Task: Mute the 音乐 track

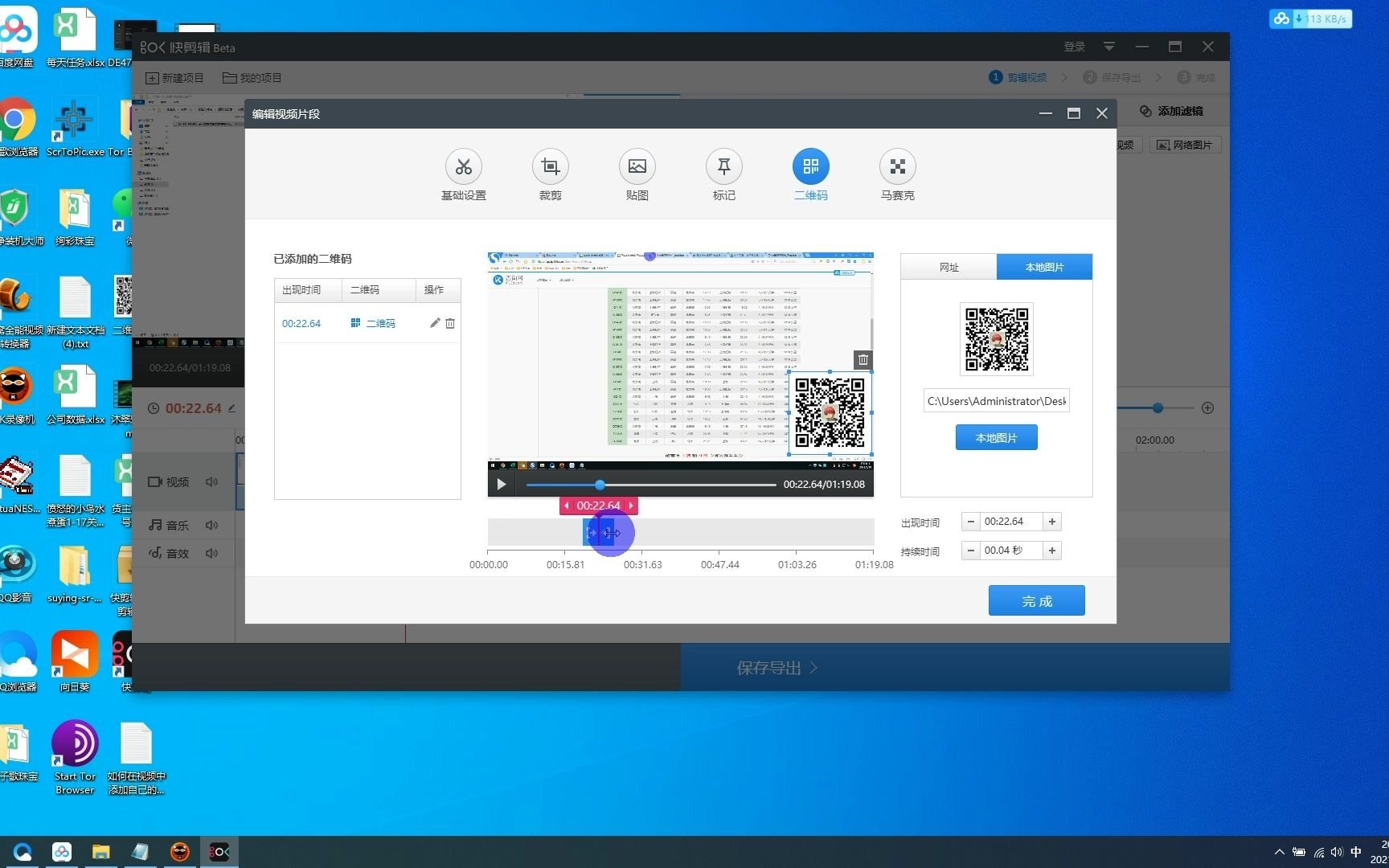Action: 211,525
